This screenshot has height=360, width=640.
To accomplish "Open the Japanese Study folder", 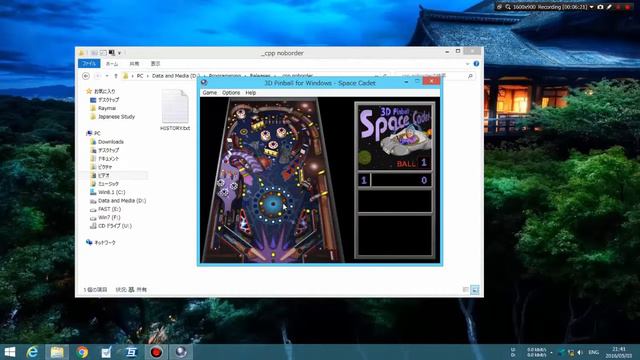I will click(112, 117).
